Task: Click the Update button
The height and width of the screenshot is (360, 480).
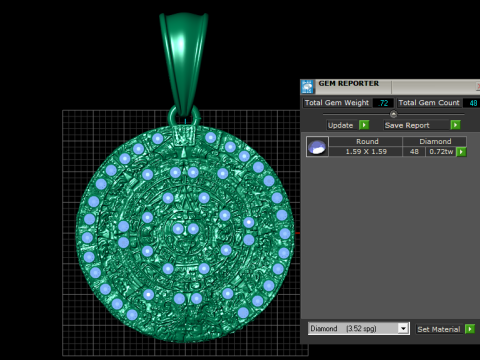Action: click(342, 125)
